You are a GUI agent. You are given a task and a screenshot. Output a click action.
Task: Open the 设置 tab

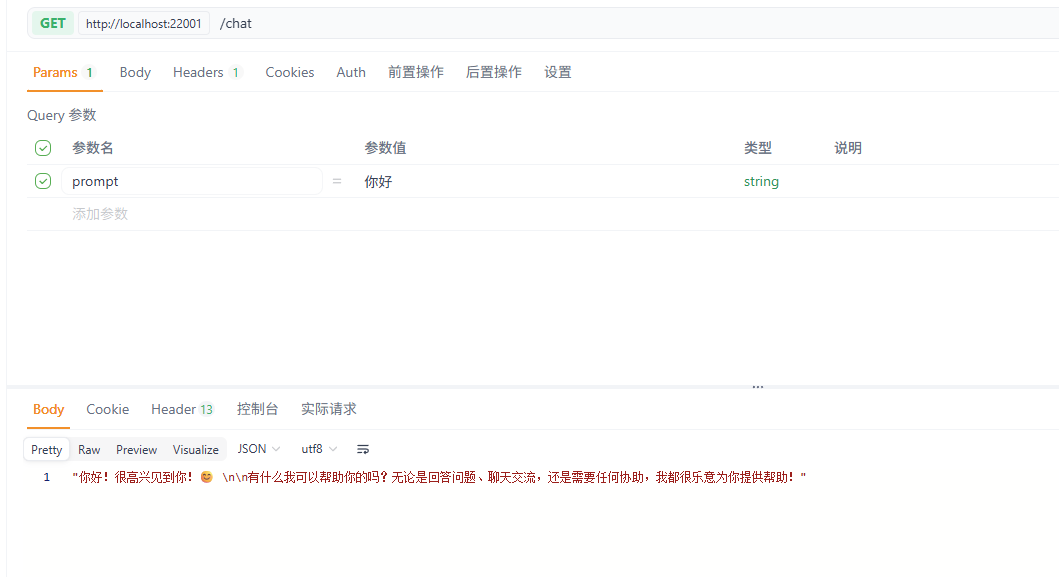click(x=558, y=72)
